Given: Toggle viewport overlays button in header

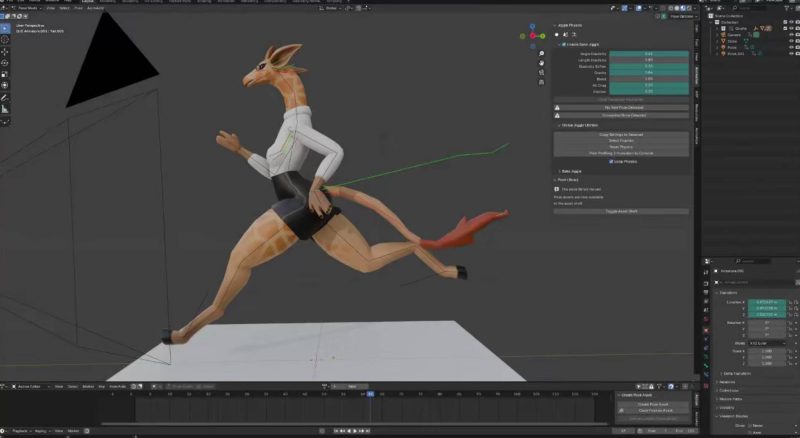Looking at the screenshot, I should click(x=639, y=8).
